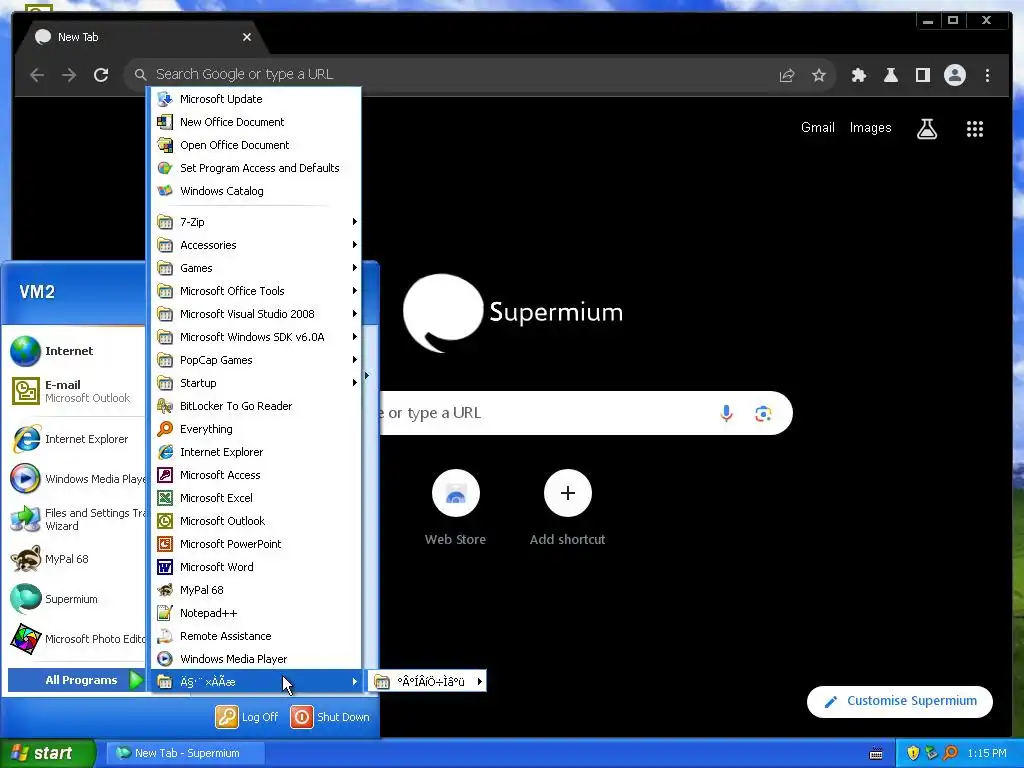Open Search Labs flask icon on page
This screenshot has width=1024, height=768.
927,129
